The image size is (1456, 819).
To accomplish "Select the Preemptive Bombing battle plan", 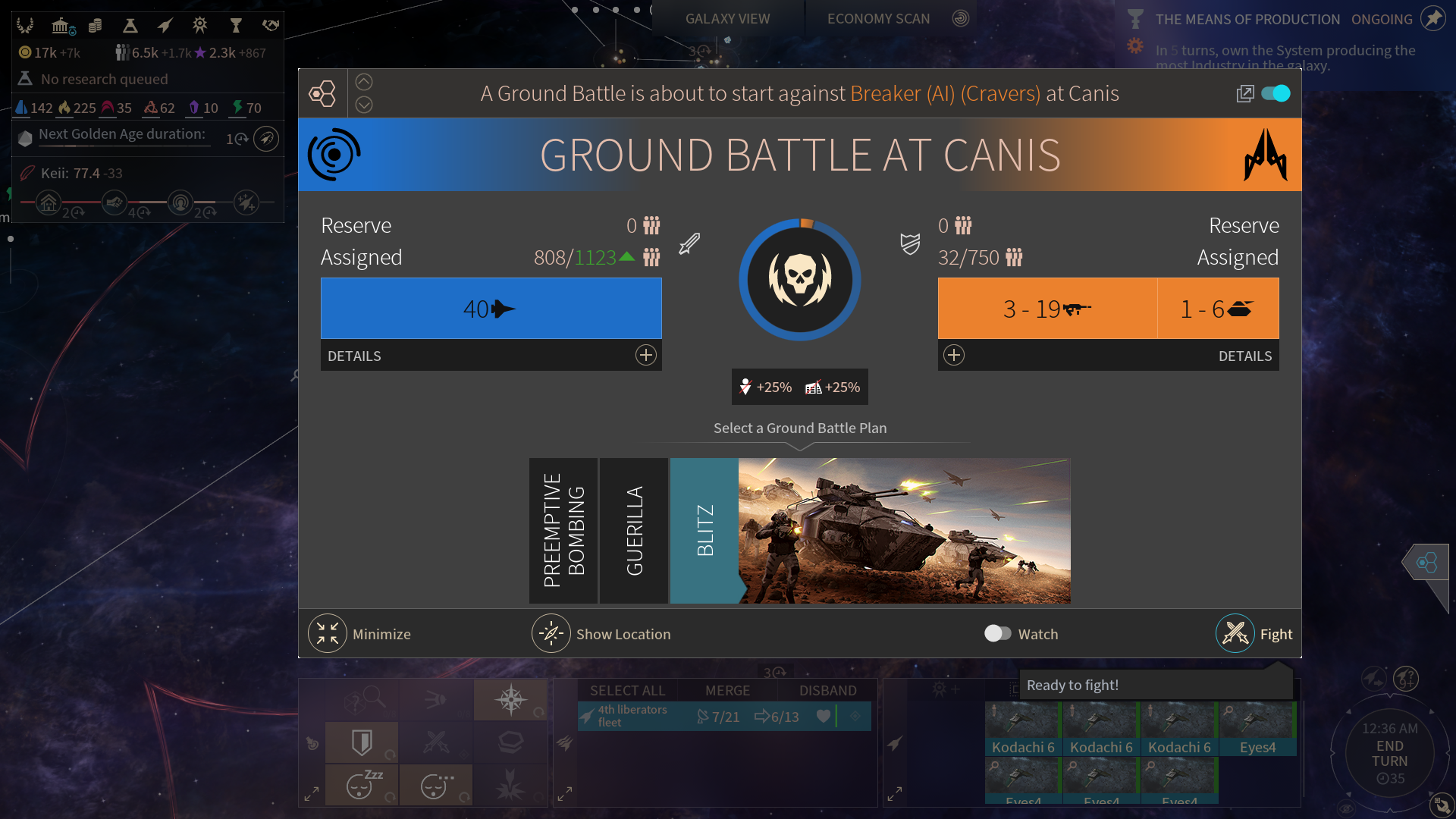I will tap(563, 530).
